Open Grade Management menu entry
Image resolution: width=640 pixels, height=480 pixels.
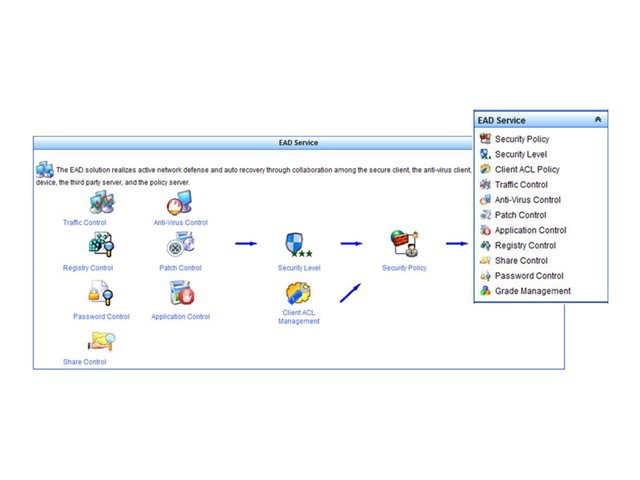click(532, 291)
